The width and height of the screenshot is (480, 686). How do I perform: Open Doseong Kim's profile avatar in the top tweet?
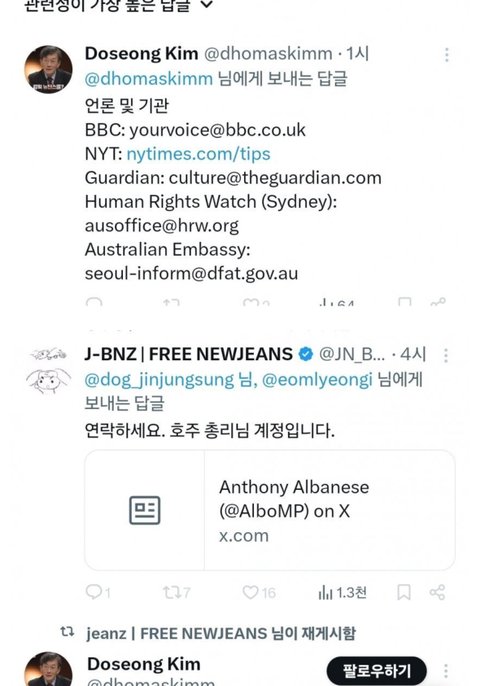click(x=48, y=69)
